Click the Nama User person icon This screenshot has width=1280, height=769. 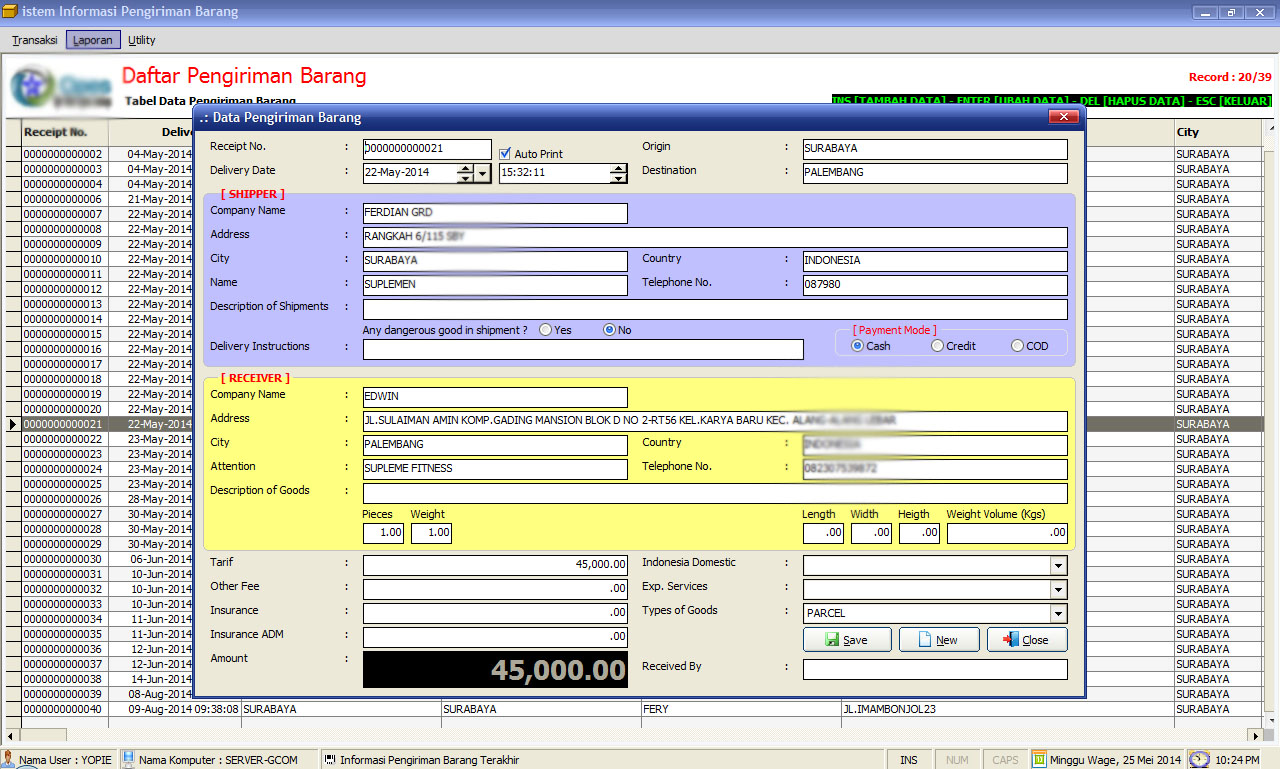(9, 760)
